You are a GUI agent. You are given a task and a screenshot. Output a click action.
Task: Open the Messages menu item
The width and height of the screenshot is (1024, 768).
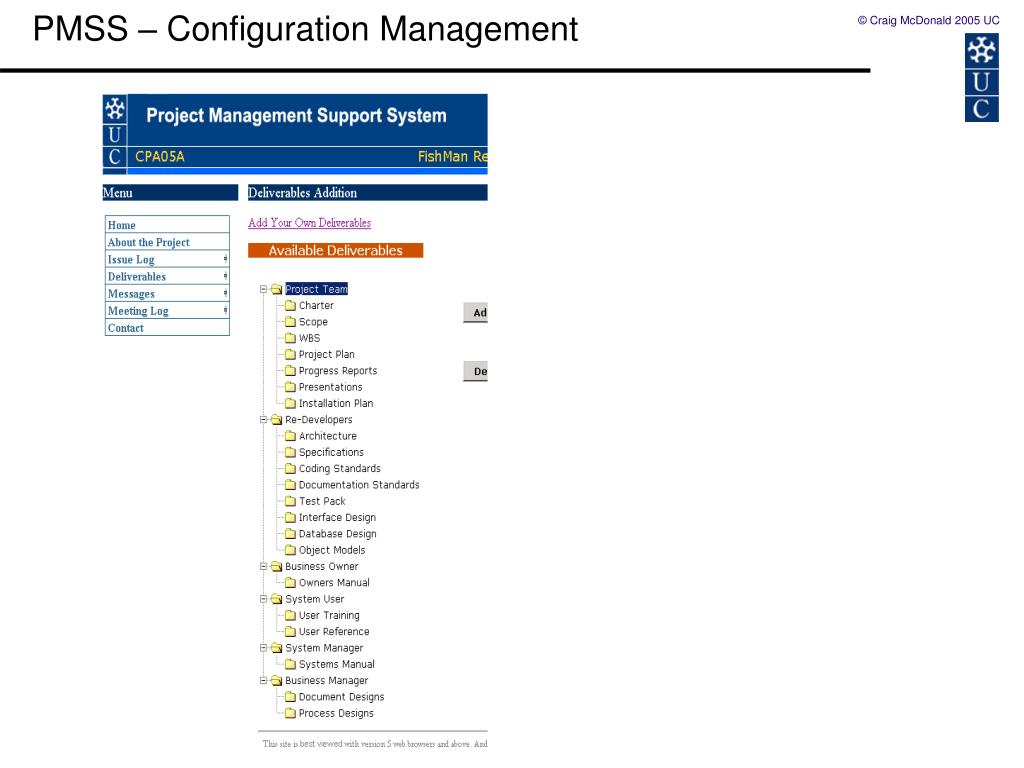[x=167, y=294]
